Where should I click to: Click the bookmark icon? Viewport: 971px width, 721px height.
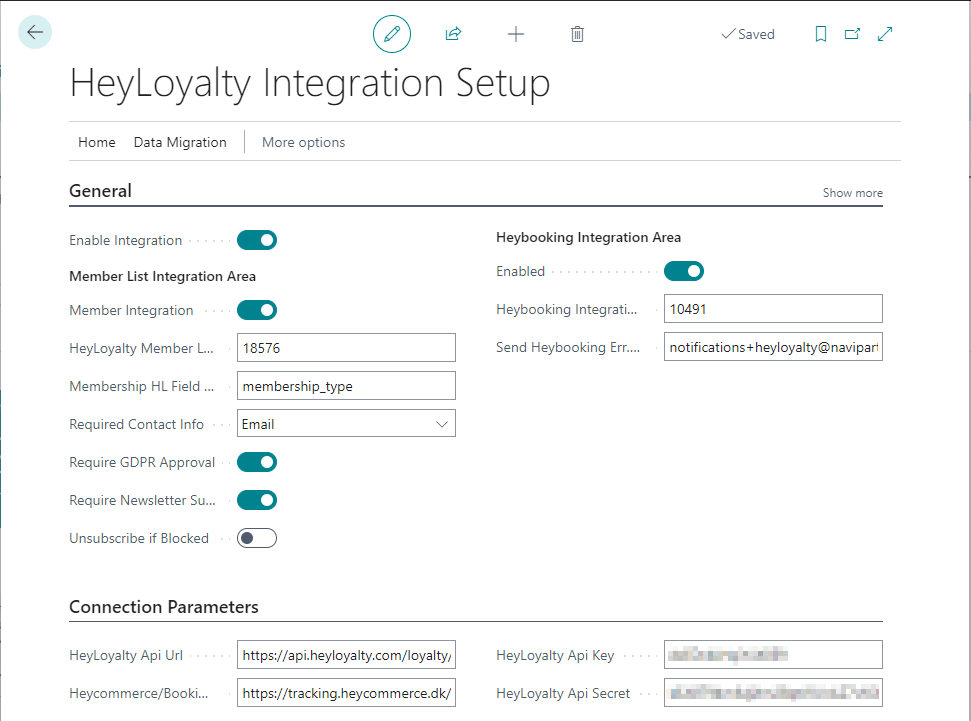coord(821,34)
